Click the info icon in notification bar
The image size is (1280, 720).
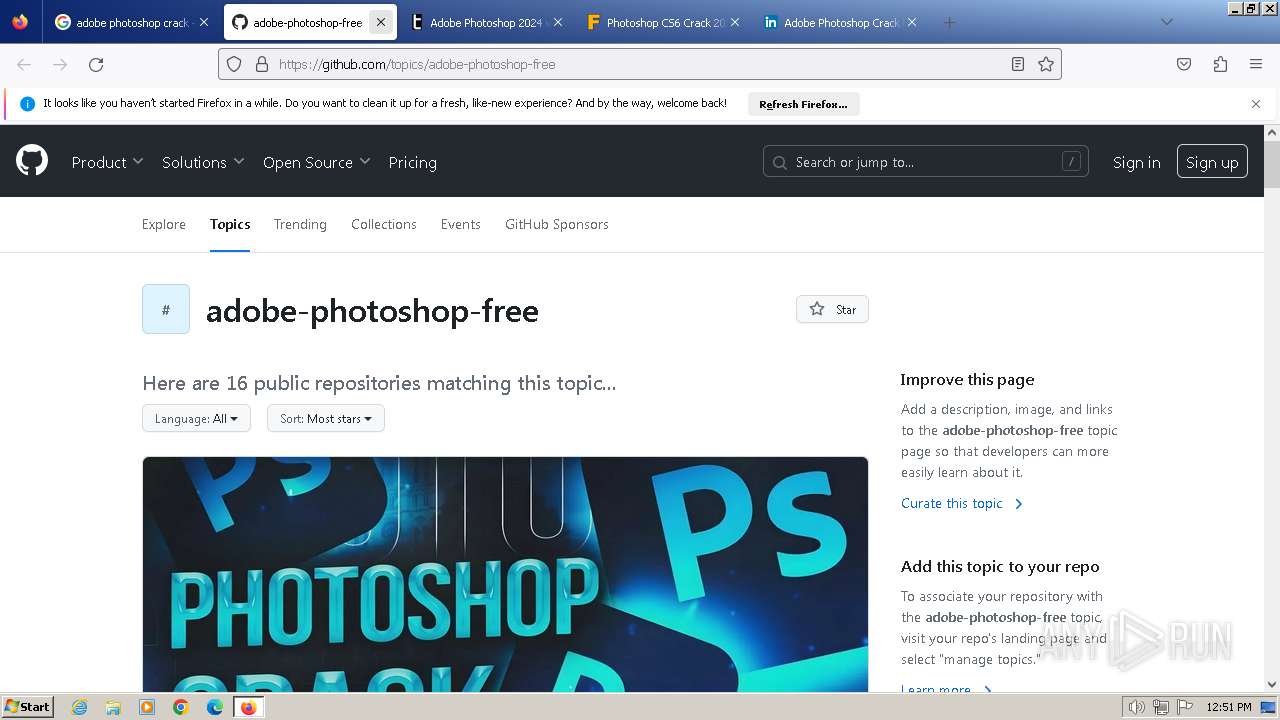pos(27,104)
